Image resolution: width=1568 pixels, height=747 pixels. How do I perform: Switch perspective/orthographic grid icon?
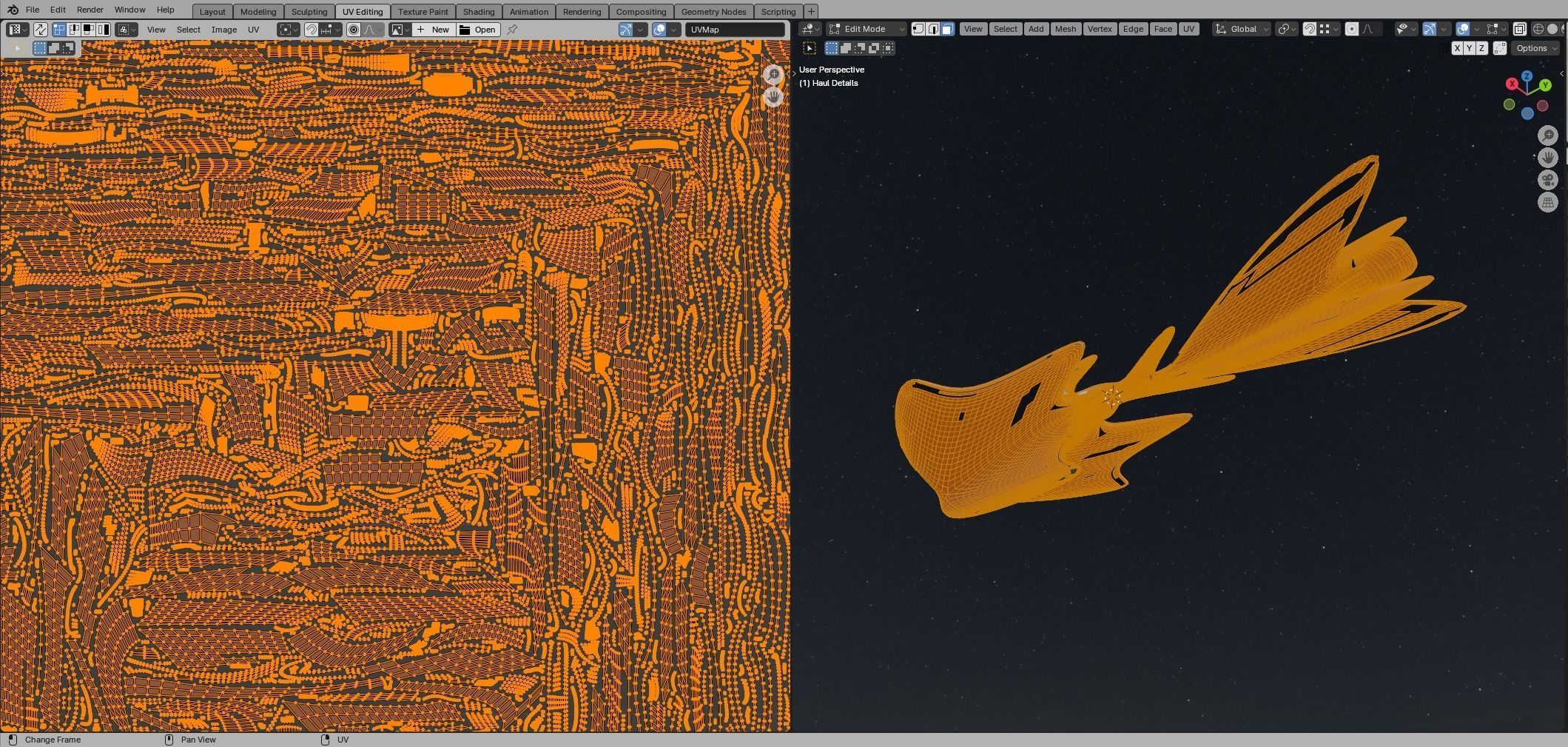point(1548,202)
